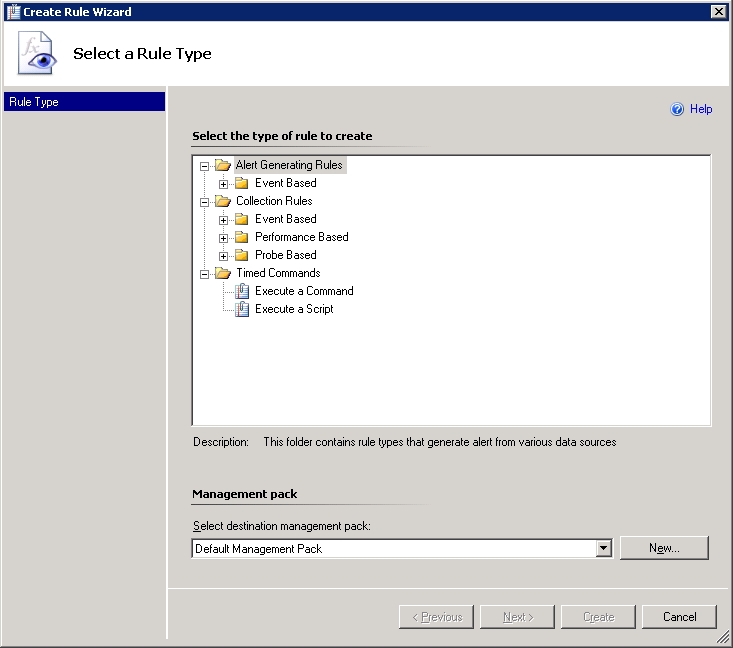
Task: Click the Collection Rules folder icon
Action: (x=222, y=201)
